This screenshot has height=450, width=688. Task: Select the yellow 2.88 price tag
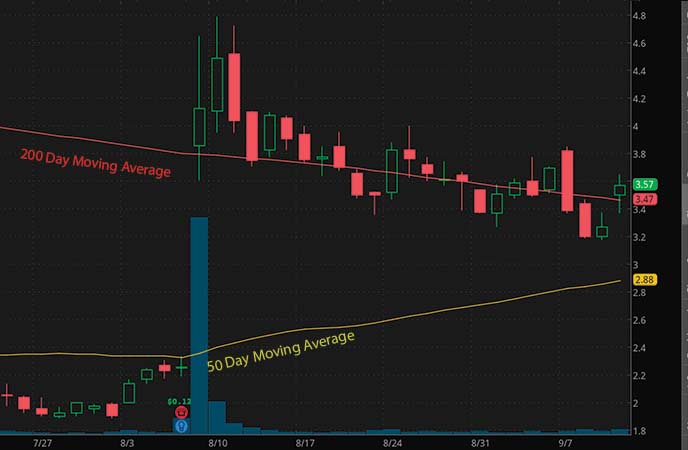pyautogui.click(x=645, y=280)
